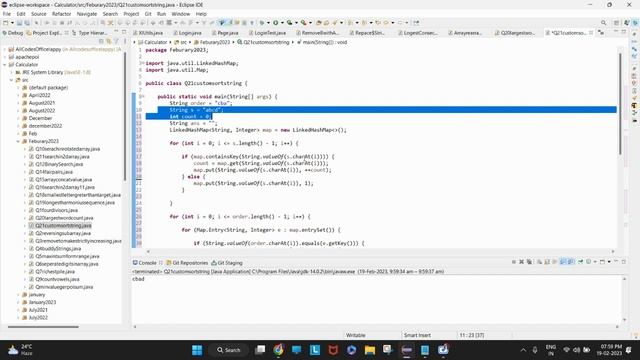Open File Explorer from the taskbar
Image resolution: width=640 pixels, height=360 pixels.
[x=370, y=350]
